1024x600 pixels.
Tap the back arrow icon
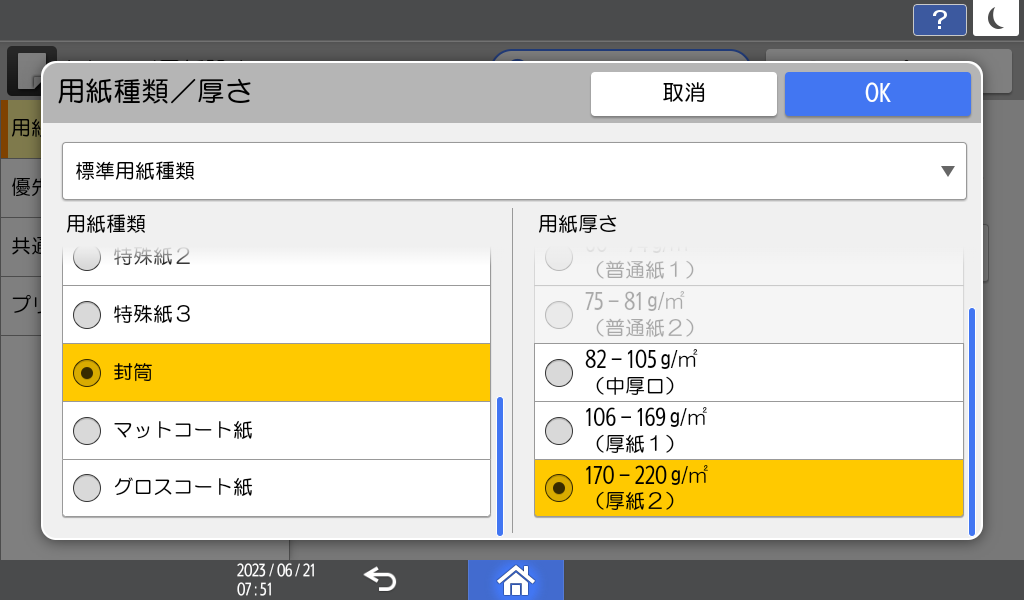[x=380, y=579]
